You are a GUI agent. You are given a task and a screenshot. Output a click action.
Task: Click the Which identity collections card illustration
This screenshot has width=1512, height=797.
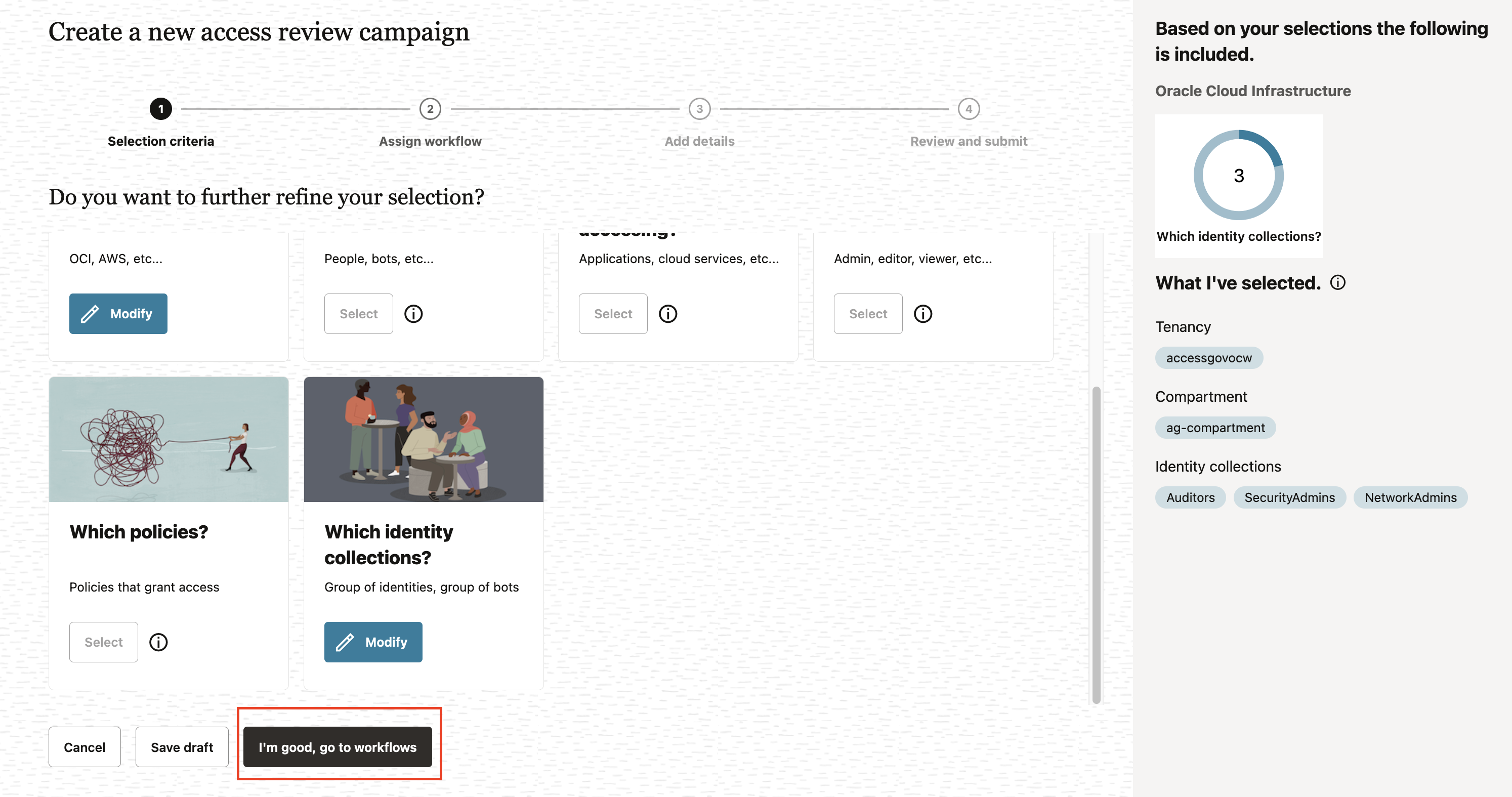pyautogui.click(x=423, y=440)
